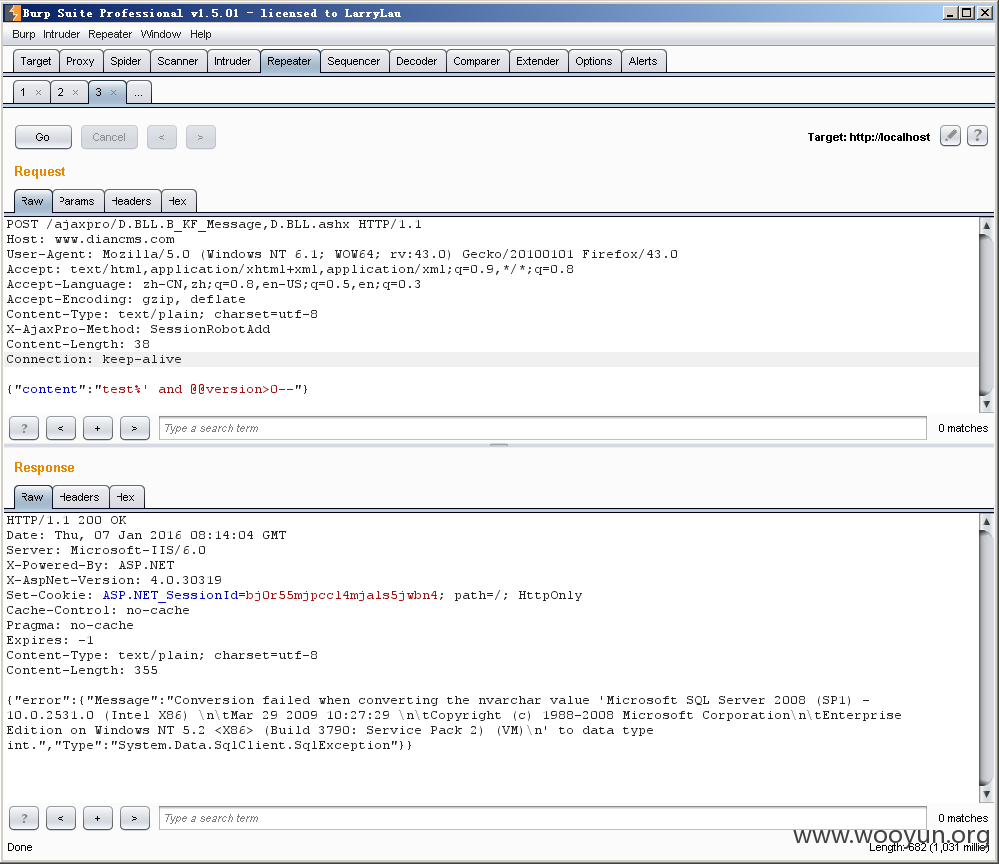The height and width of the screenshot is (864, 999).
Task: Open a new Repeater tab with ellipsis
Action: coord(138,92)
